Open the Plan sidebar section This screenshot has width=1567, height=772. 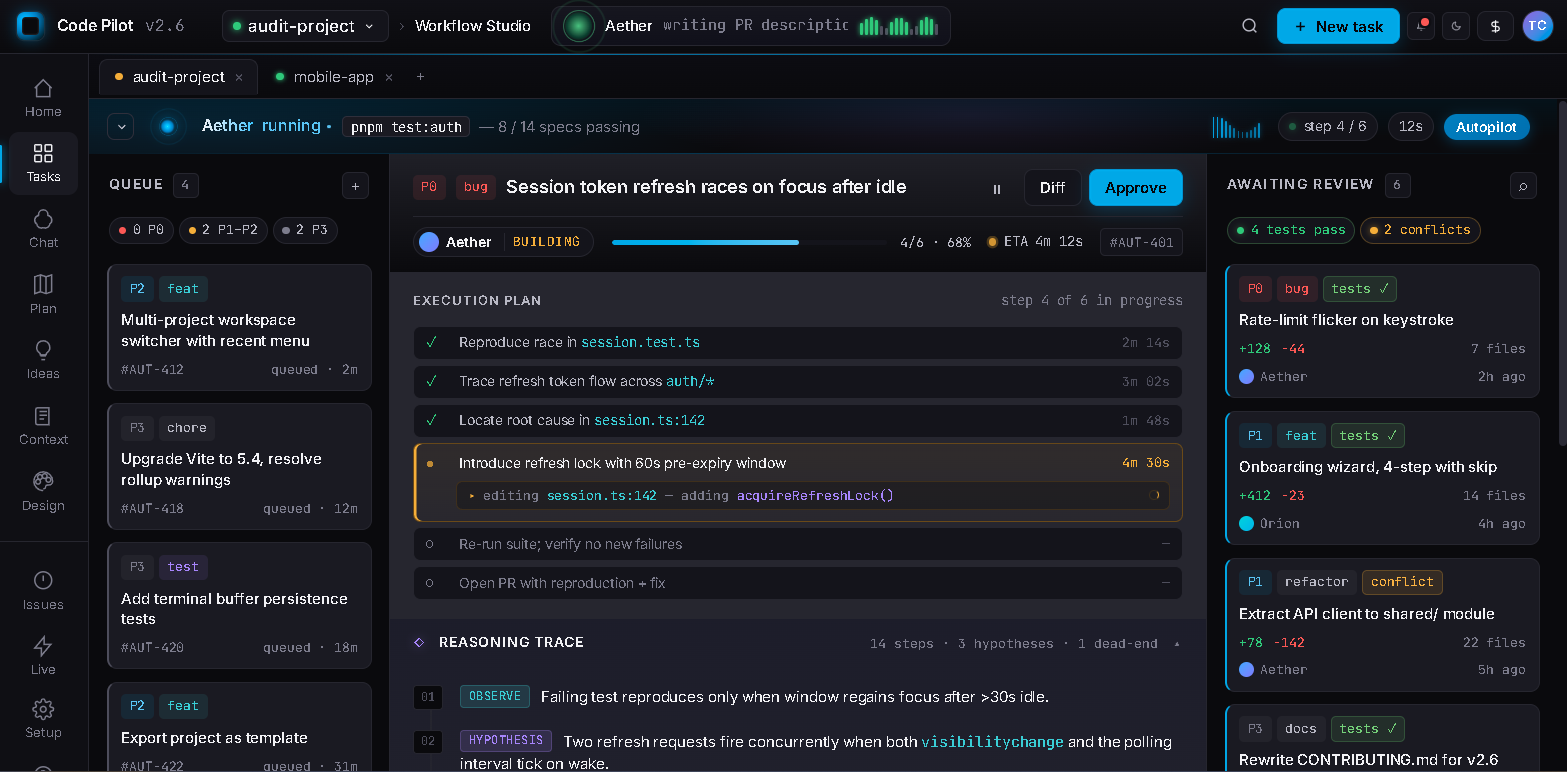pos(43,295)
